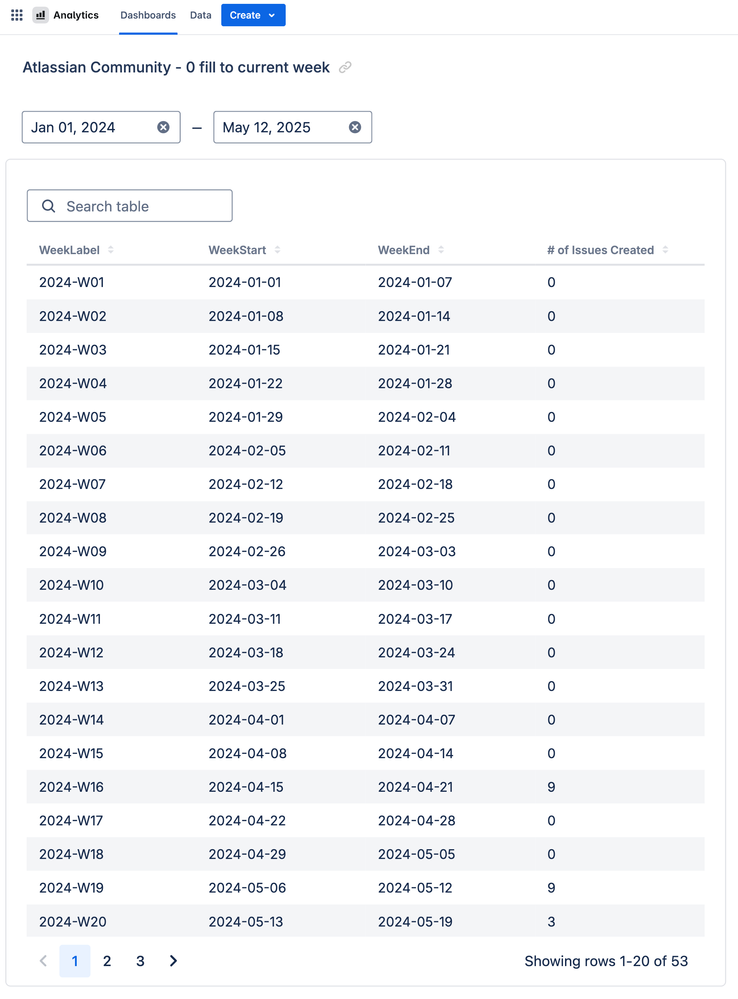Select cell 2024-W20

tap(73, 921)
